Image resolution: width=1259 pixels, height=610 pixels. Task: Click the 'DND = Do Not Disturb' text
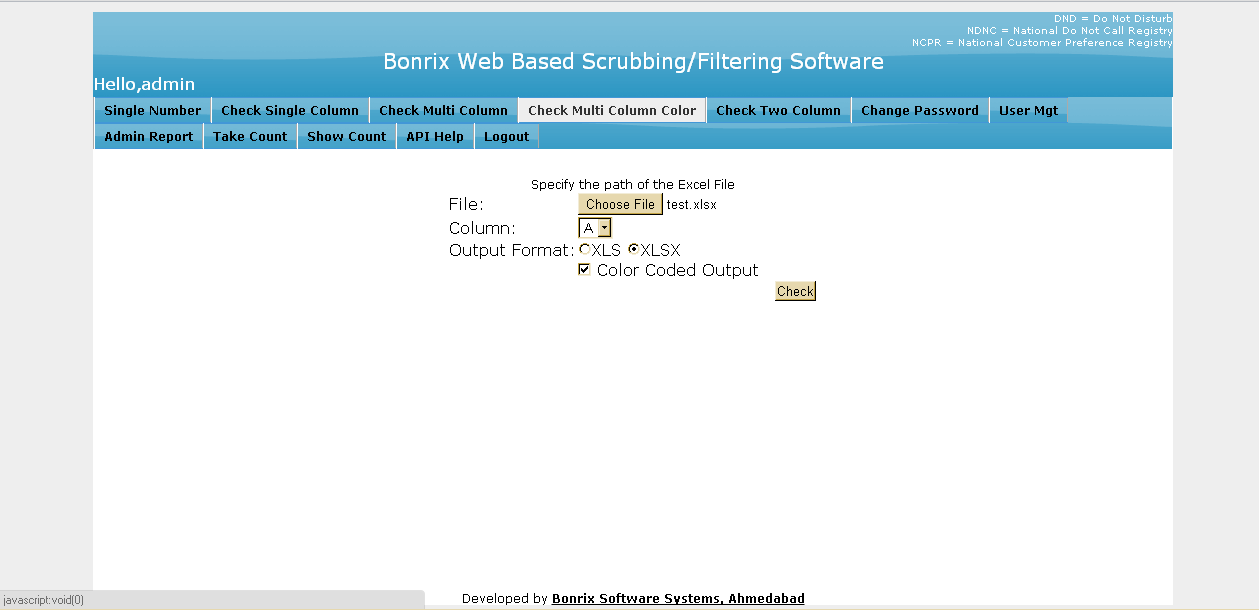pyautogui.click(x=1113, y=19)
